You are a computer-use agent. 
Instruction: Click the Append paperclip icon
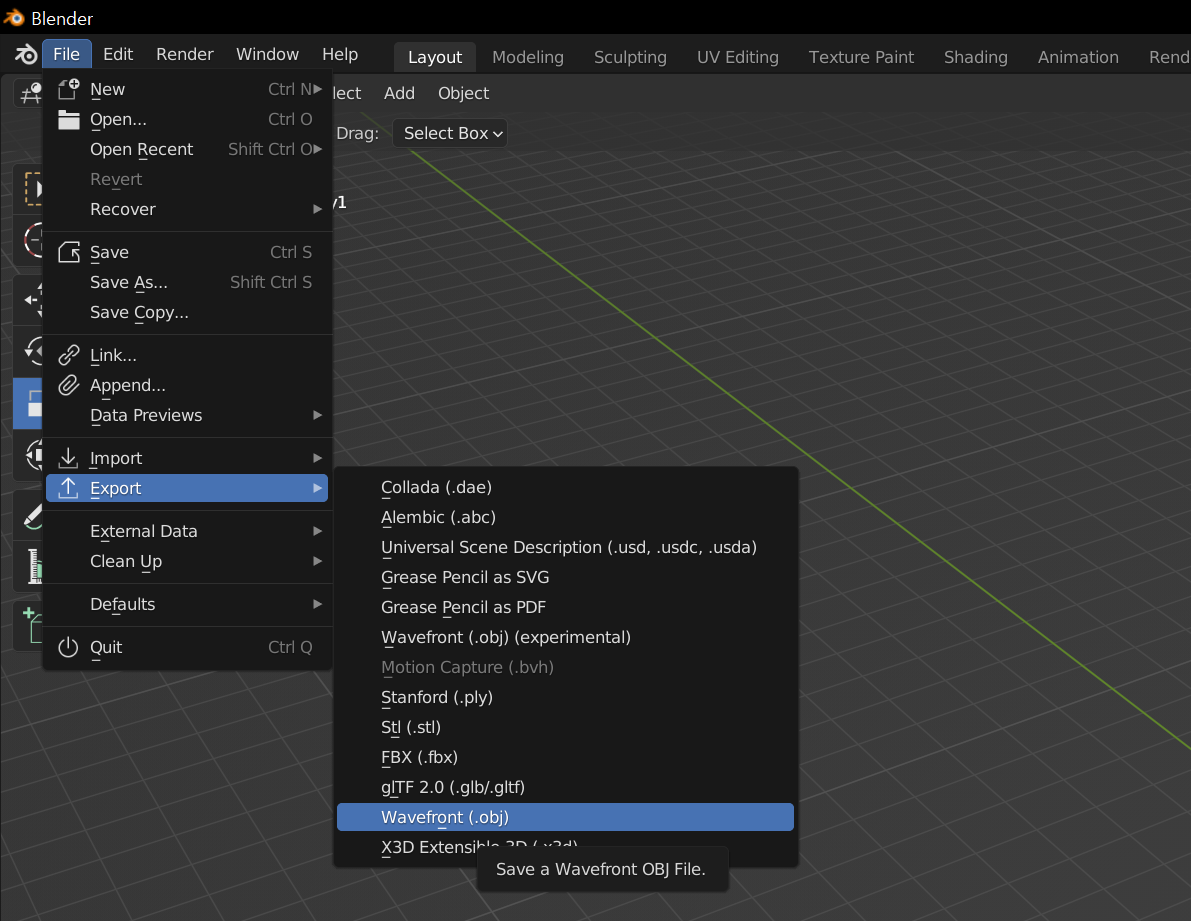click(x=68, y=385)
